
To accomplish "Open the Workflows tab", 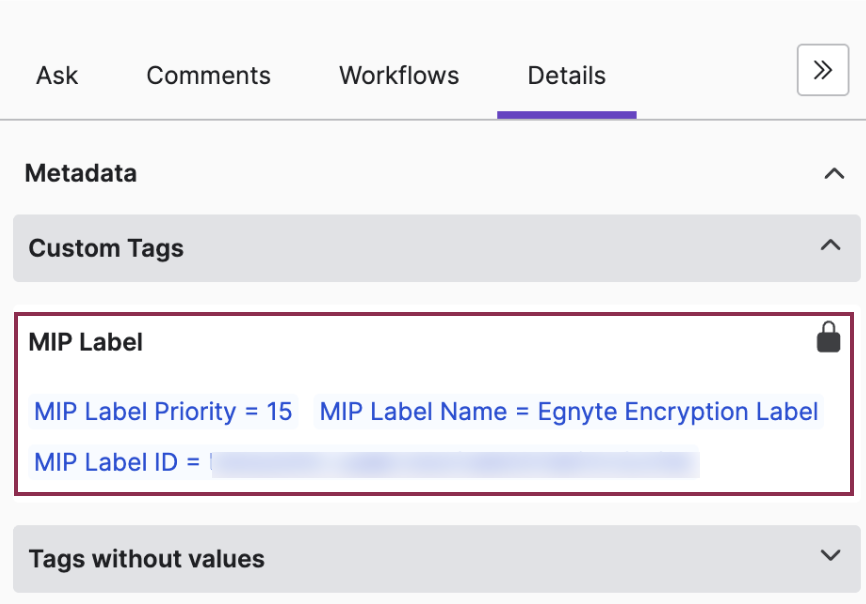I will click(x=398, y=75).
